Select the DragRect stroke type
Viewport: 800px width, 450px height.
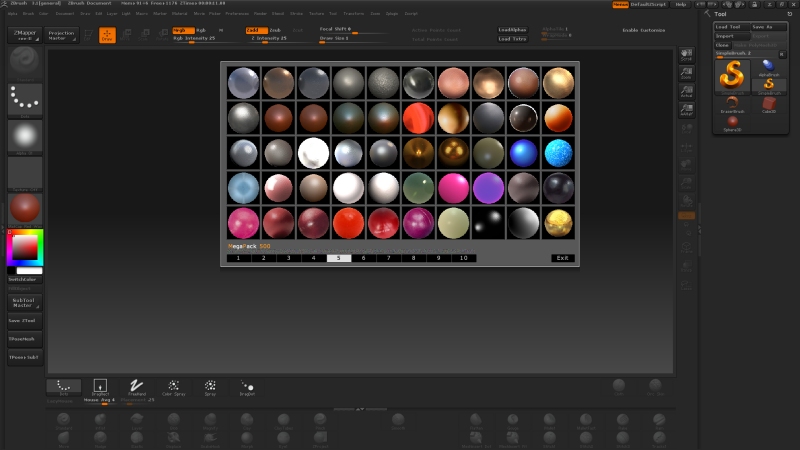tap(100, 387)
